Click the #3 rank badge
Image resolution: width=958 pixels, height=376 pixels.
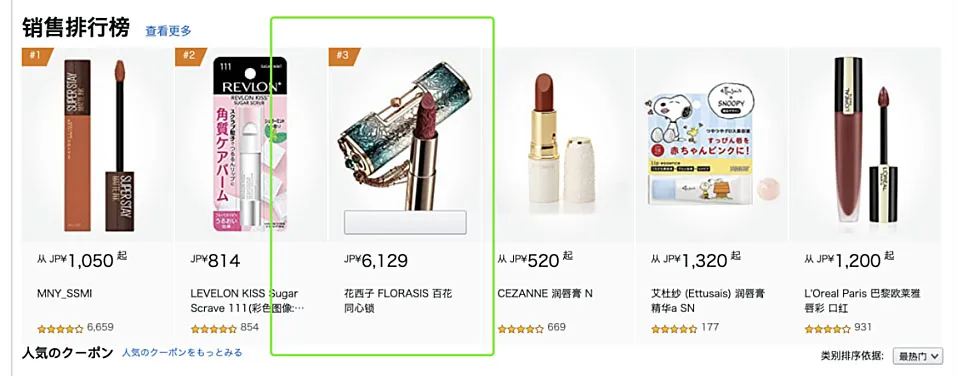pyautogui.click(x=343, y=56)
